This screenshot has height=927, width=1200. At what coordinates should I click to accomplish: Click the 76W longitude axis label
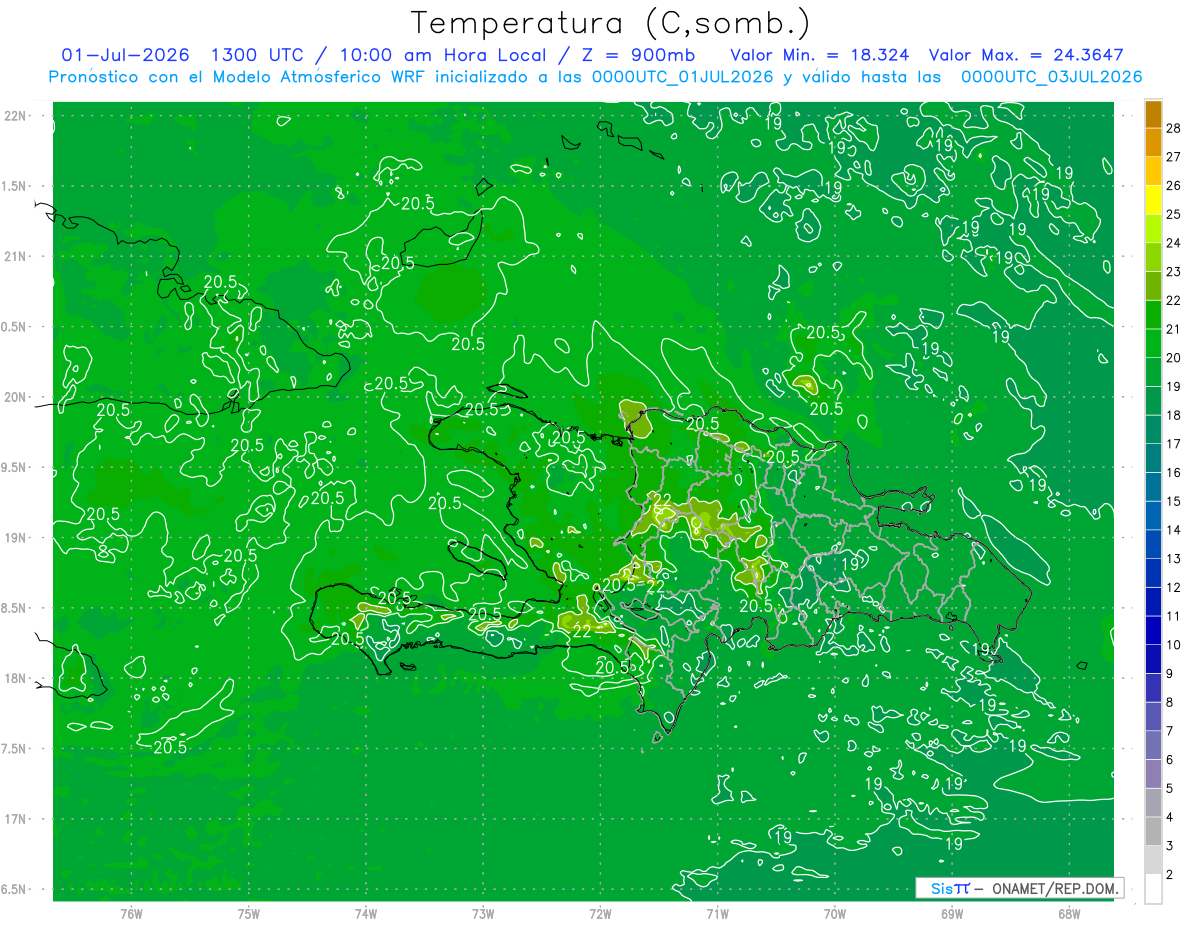pyautogui.click(x=131, y=913)
